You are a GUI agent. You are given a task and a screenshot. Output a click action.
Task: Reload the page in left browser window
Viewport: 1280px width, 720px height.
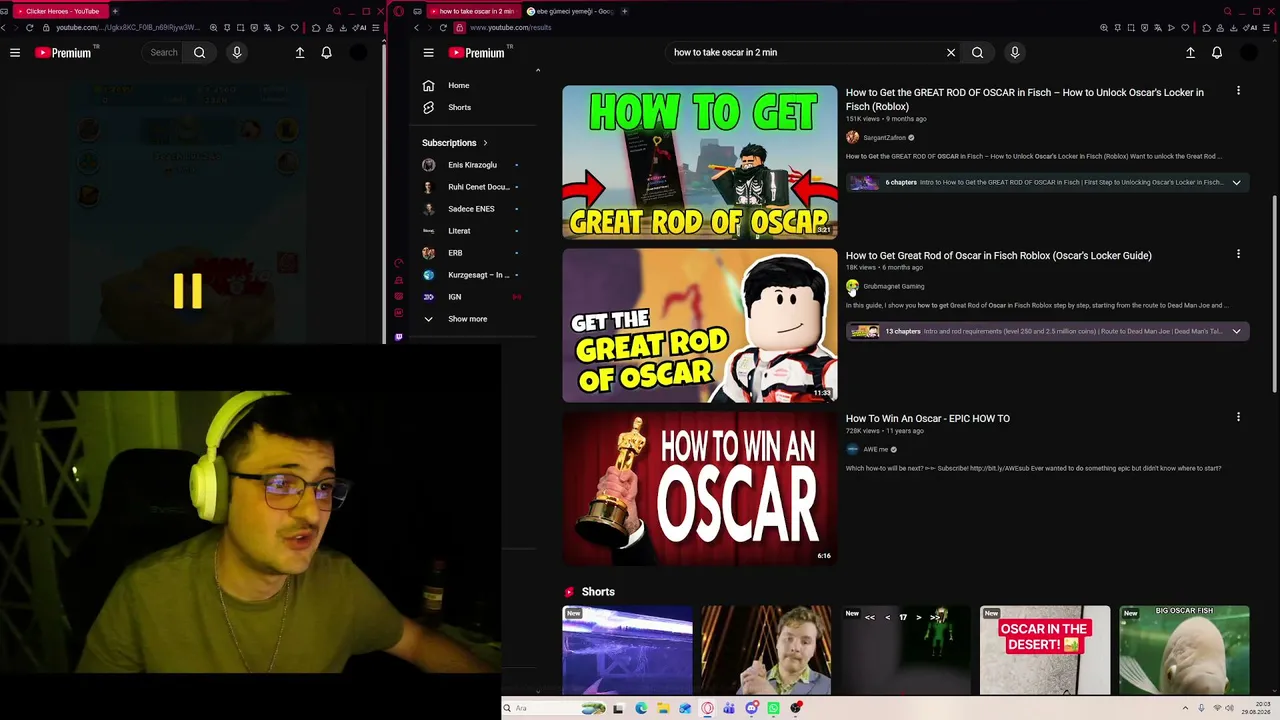click(x=29, y=27)
